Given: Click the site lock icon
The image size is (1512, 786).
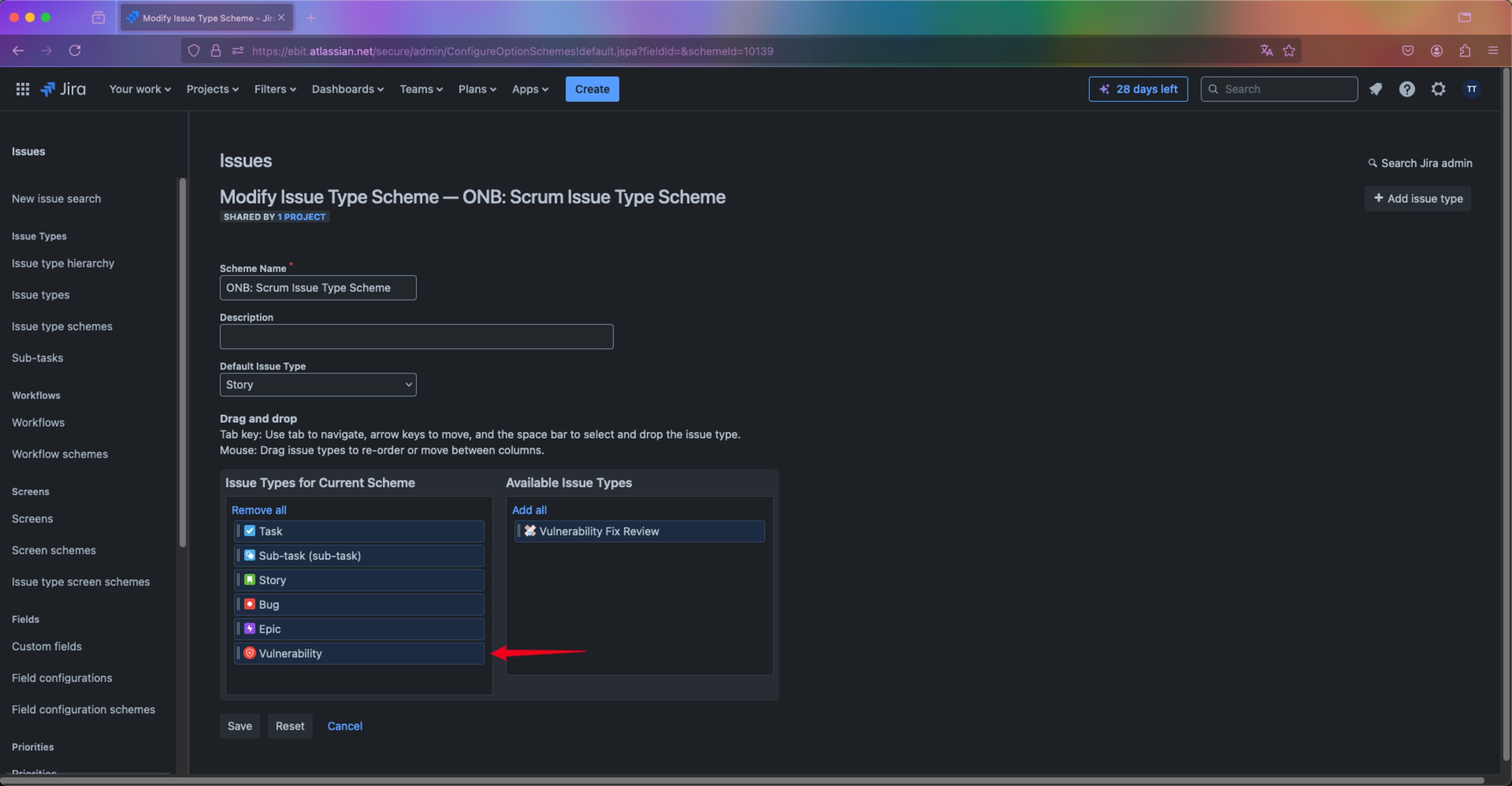Looking at the screenshot, I should (x=215, y=50).
